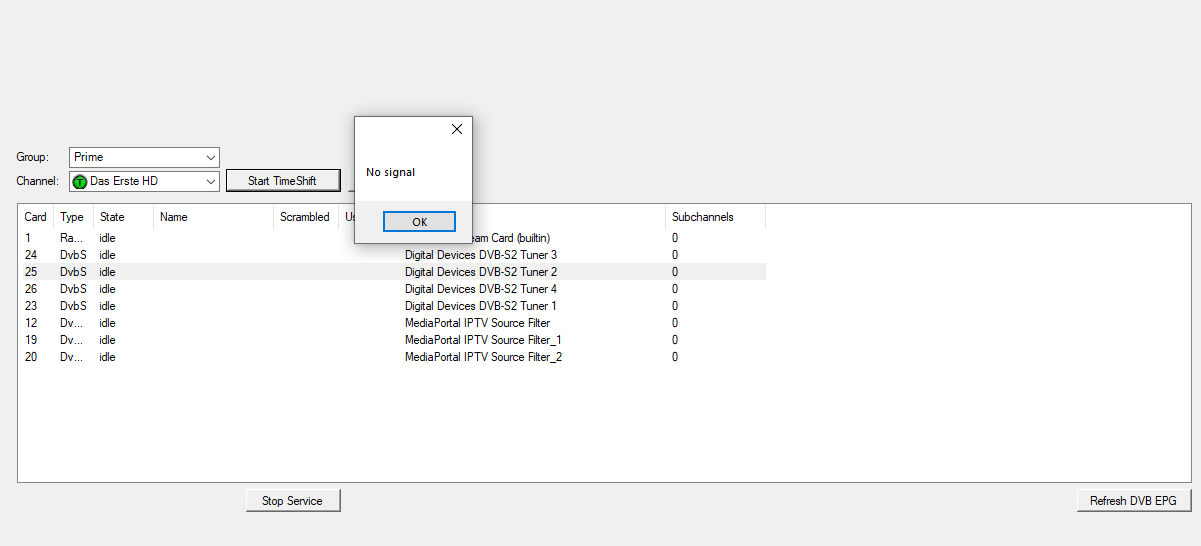Expand the Channel dropdown list
Image resolution: width=1201 pixels, height=546 pixels.
(x=210, y=182)
